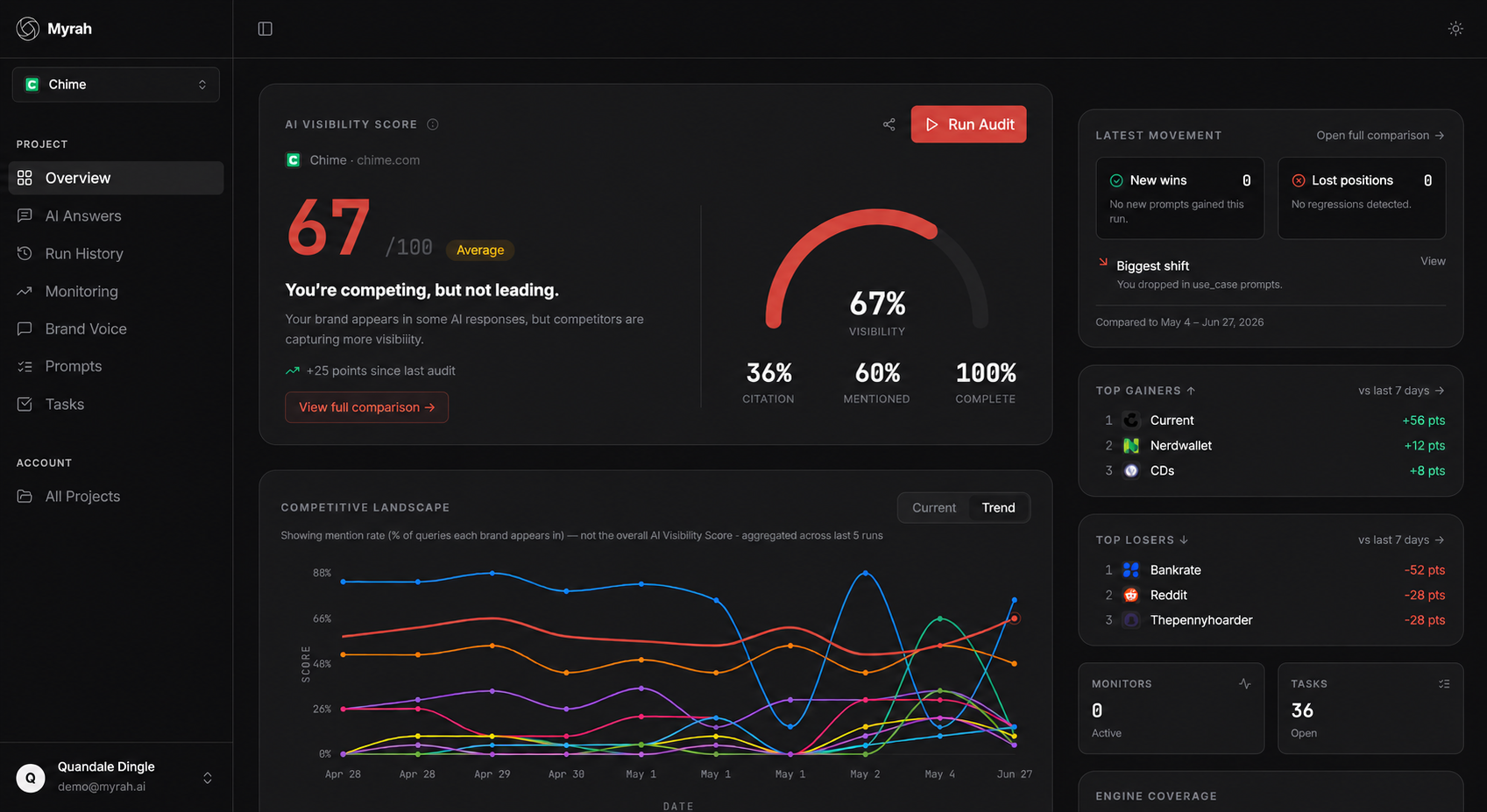Click the '+56 pts' value for Current
Image resolution: width=1487 pixels, height=812 pixels.
1423,420
